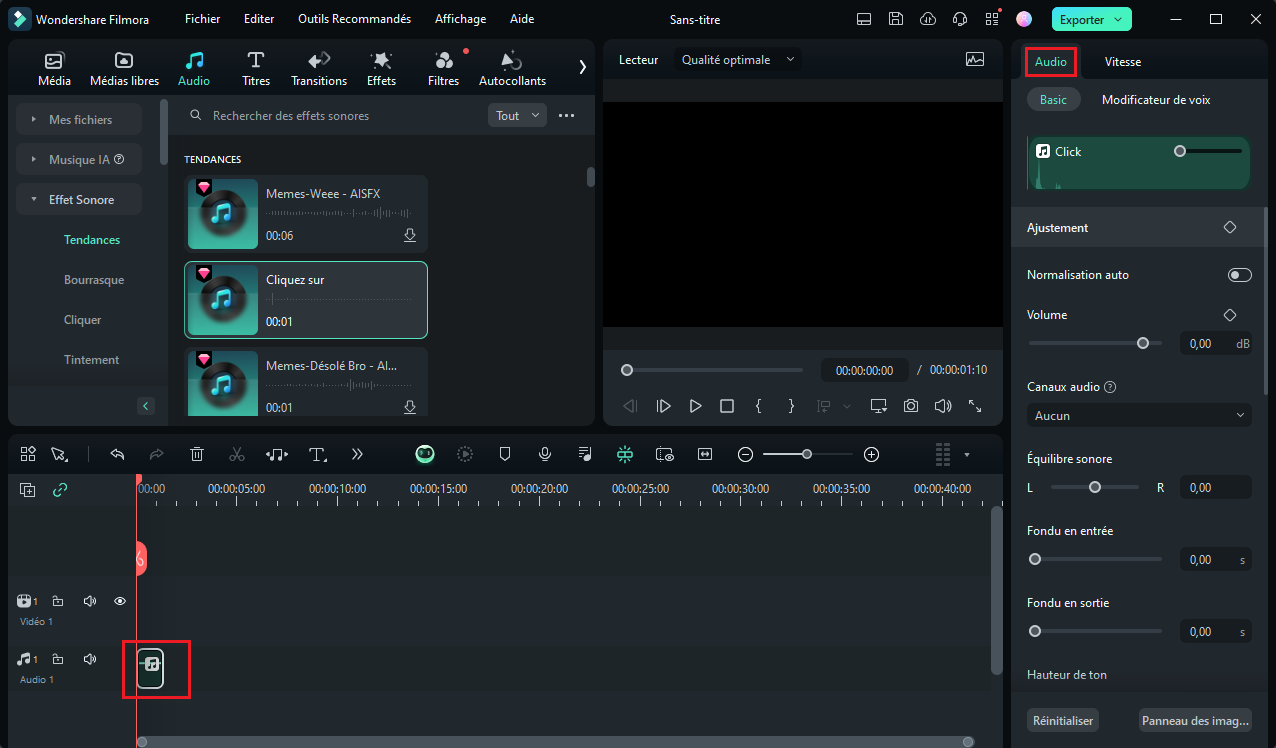Save the project with the floppy disk icon

[896, 19]
